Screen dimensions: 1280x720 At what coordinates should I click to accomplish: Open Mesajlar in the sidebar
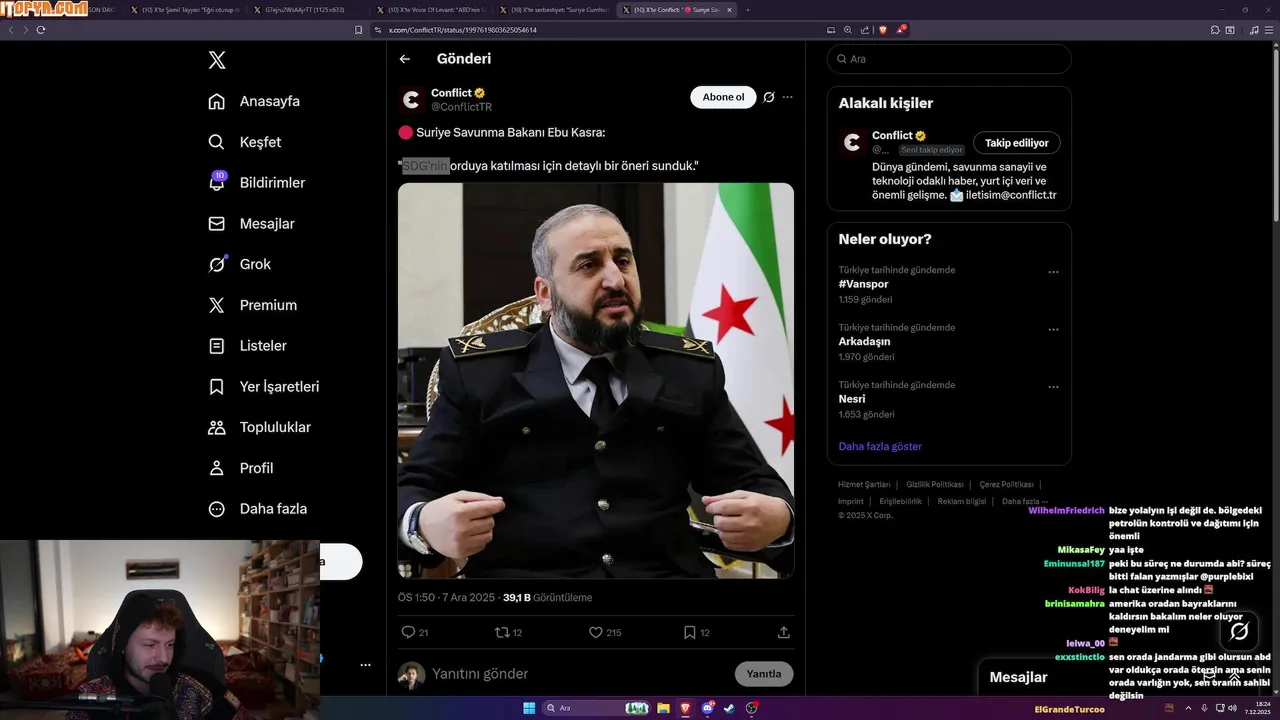point(251,224)
